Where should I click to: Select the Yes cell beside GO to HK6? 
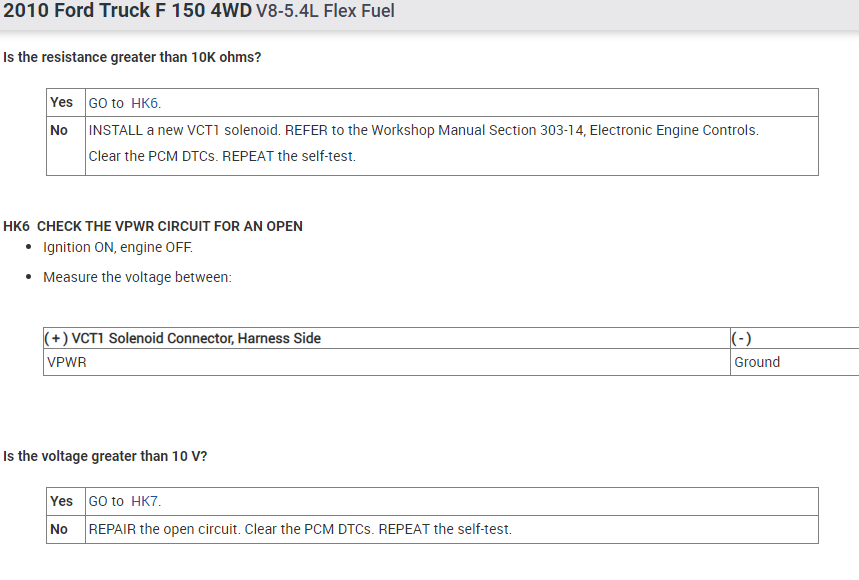pos(62,102)
